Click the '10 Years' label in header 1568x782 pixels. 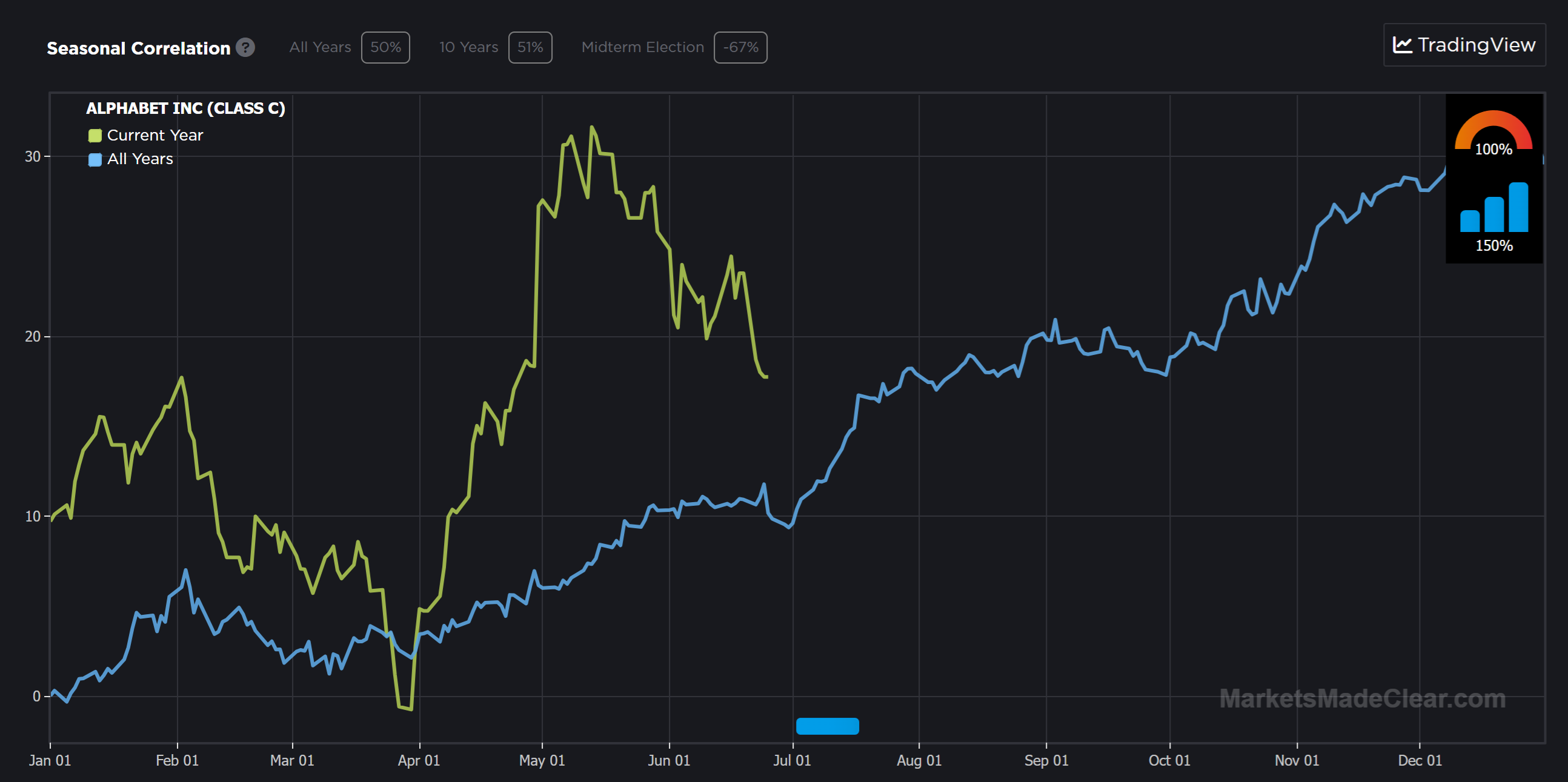469,47
